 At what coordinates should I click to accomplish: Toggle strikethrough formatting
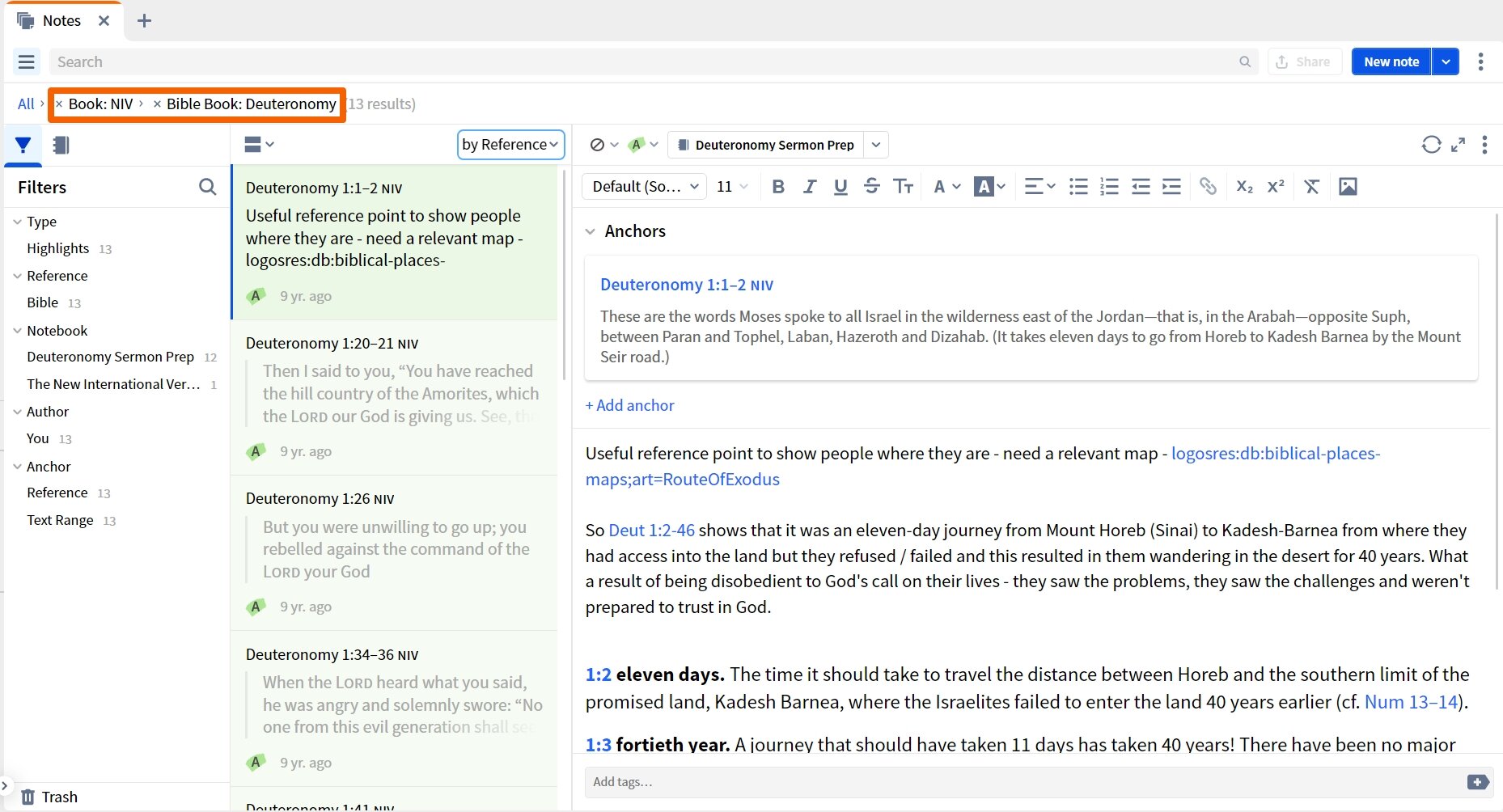point(871,187)
